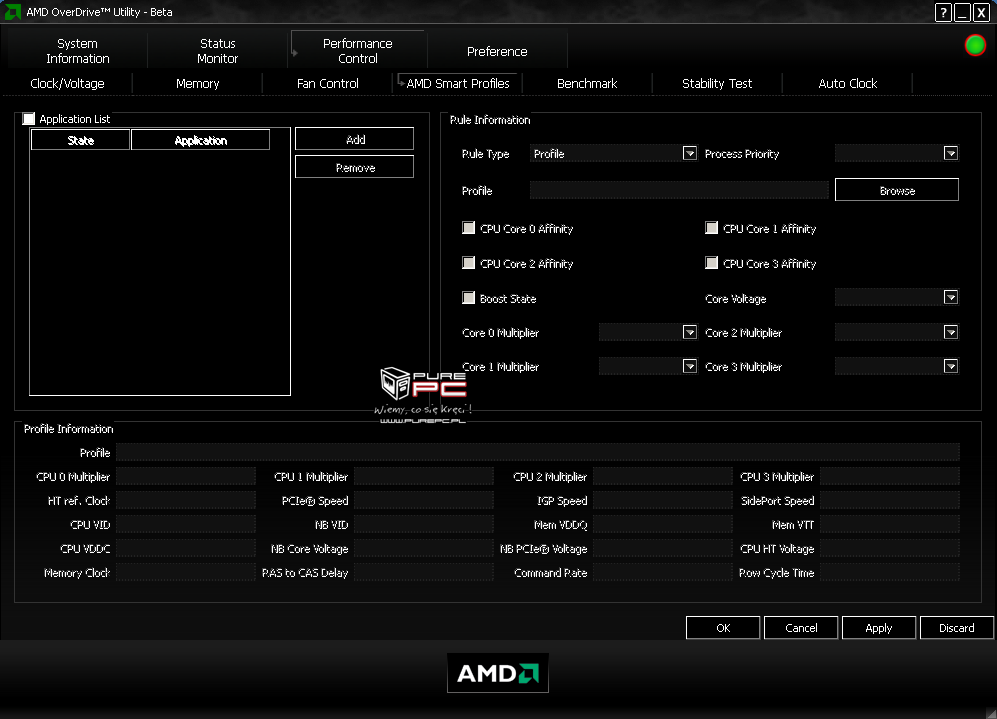997x719 pixels.
Task: Open the Memory sub-tab
Action: point(198,83)
